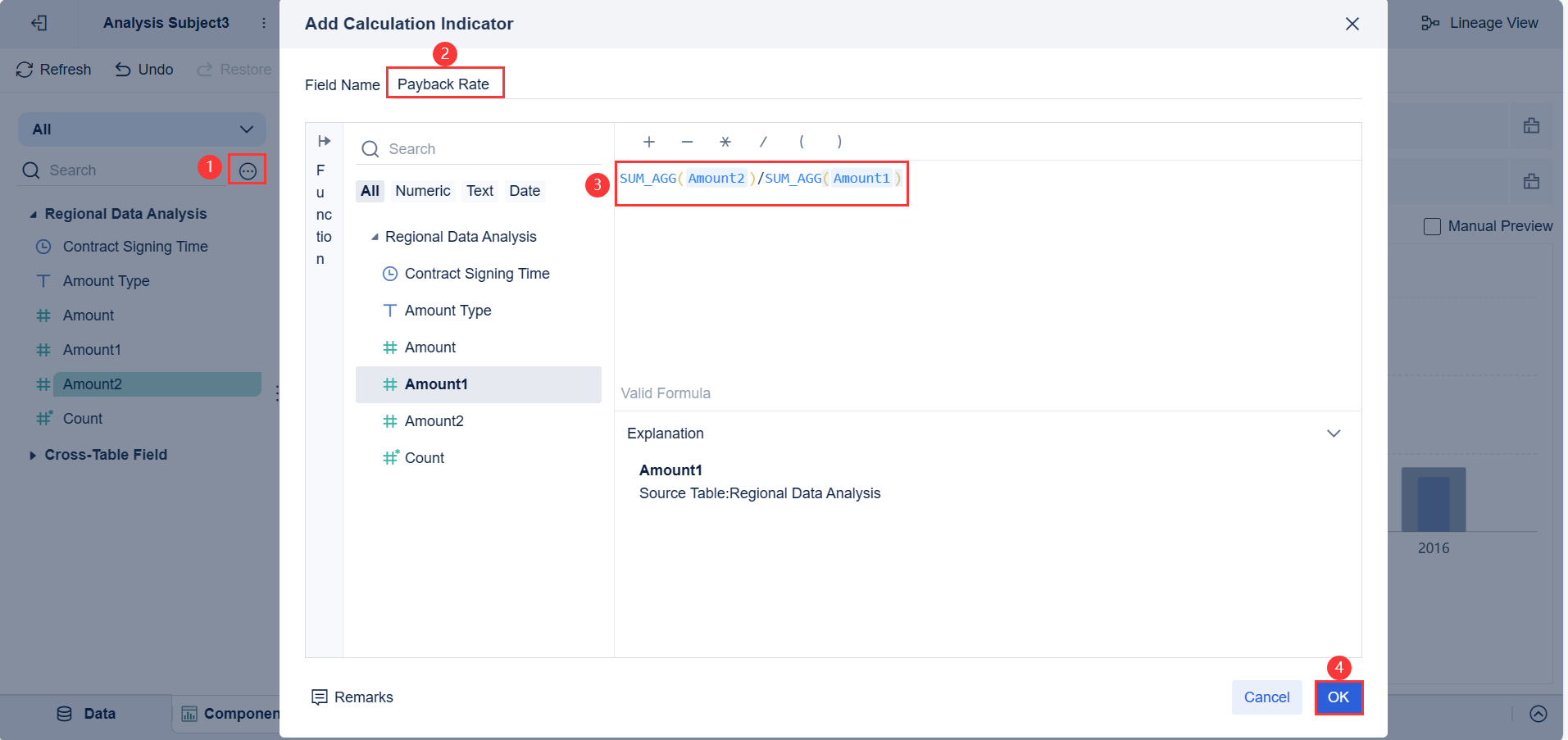Click the Remarks note icon
Image resolution: width=1568 pixels, height=740 pixels.
point(320,697)
